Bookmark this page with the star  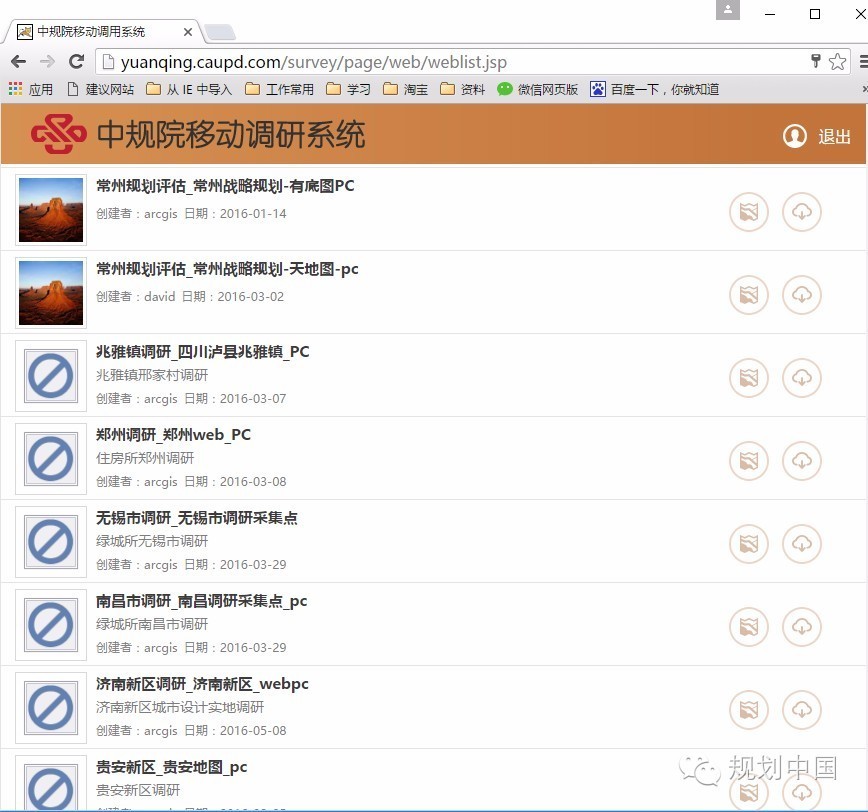pyautogui.click(x=837, y=61)
